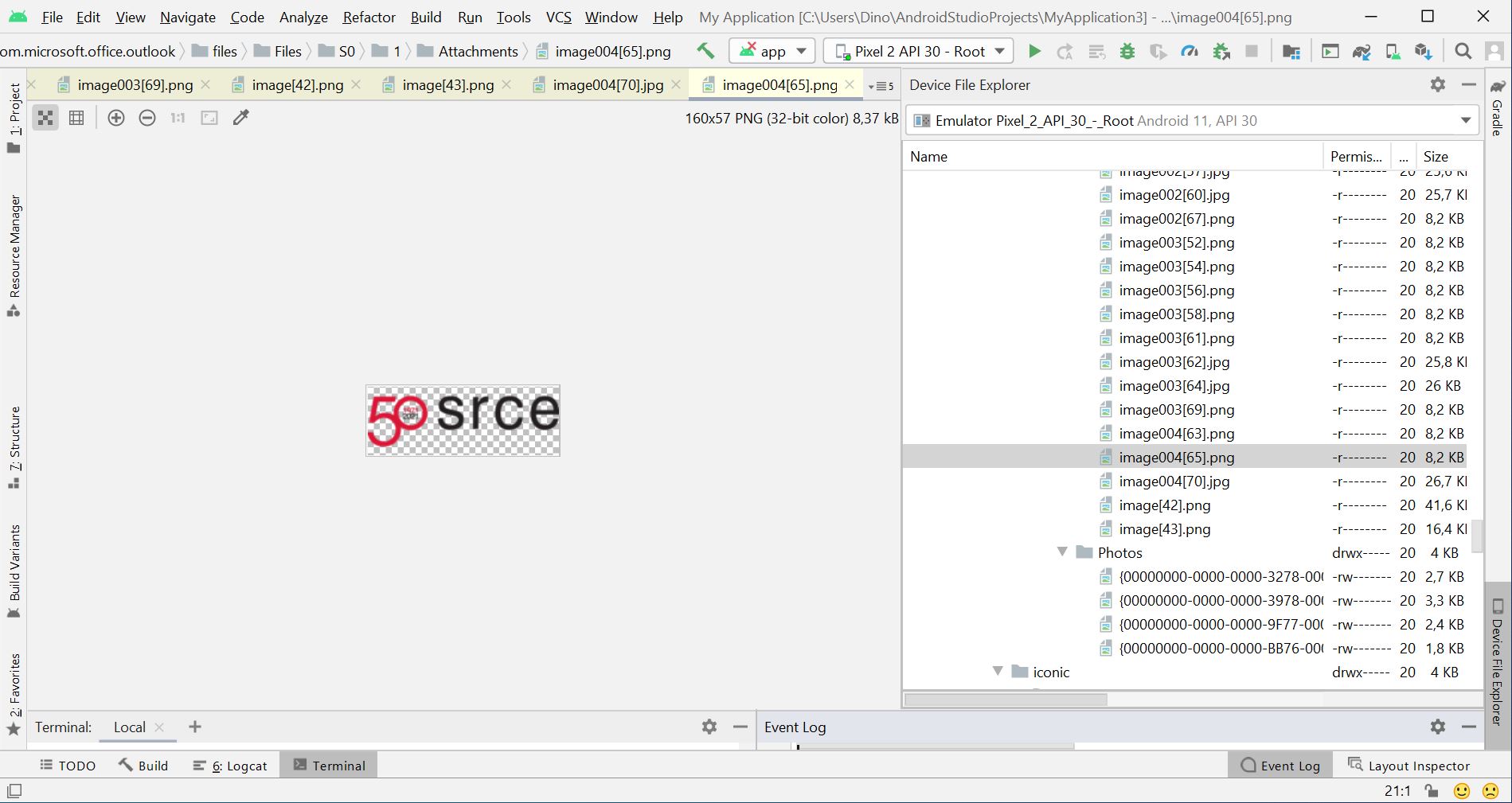Click the Run app play button
1512x803 pixels.
pyautogui.click(x=1034, y=52)
